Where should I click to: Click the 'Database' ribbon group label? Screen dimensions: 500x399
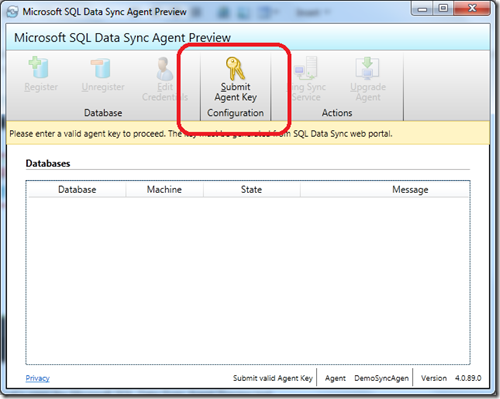tap(103, 113)
